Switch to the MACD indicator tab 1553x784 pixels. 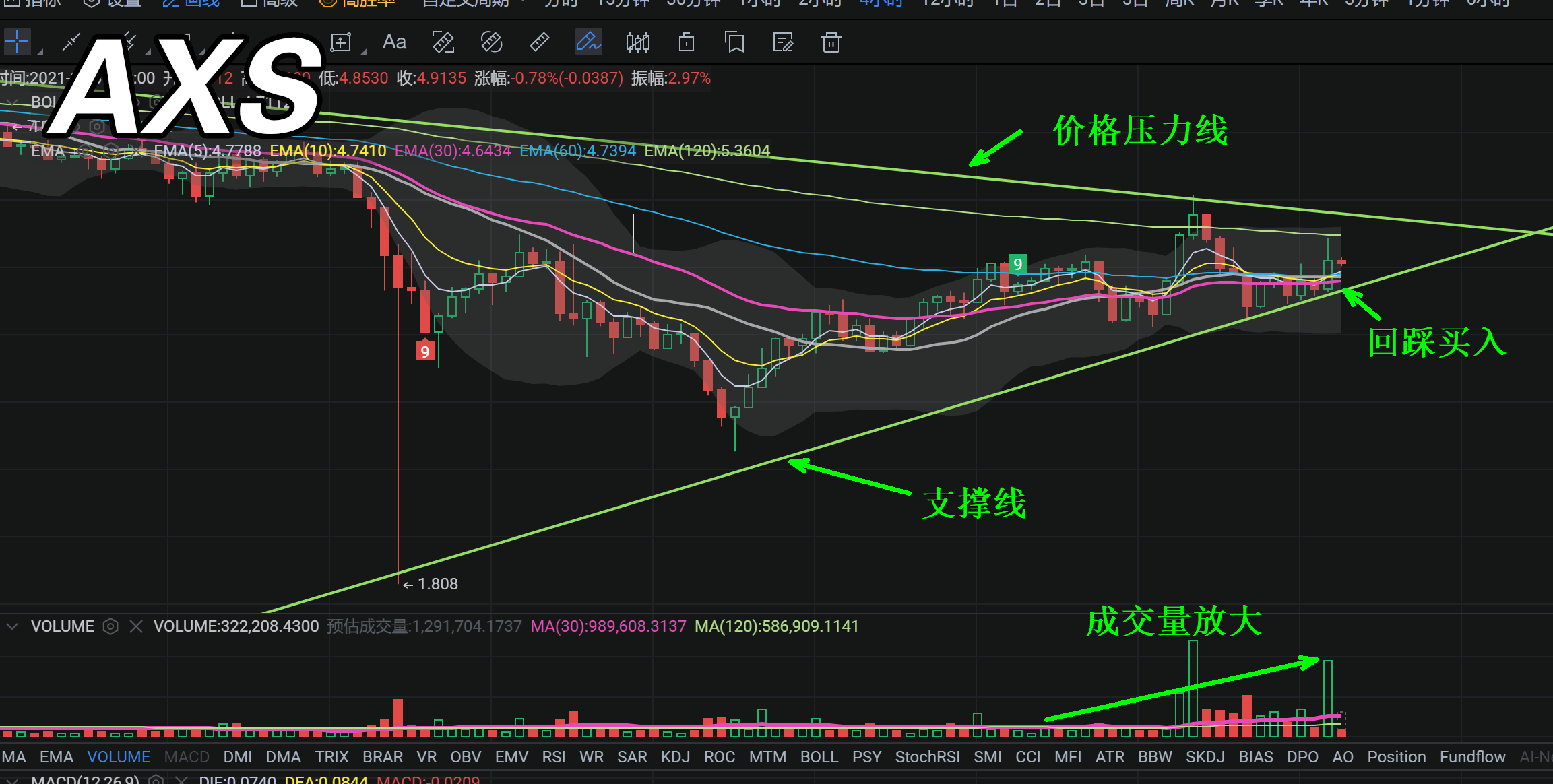click(187, 757)
